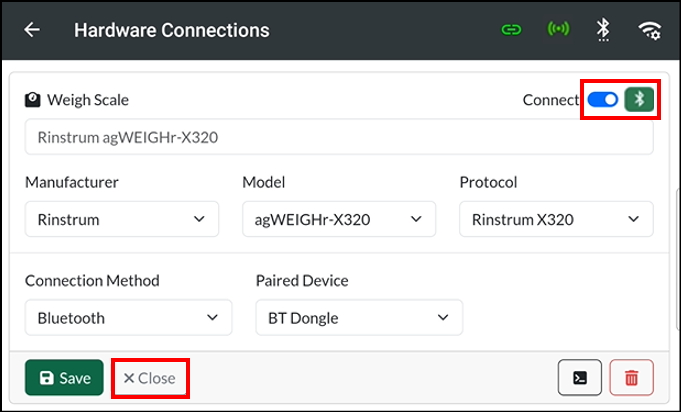This screenshot has height=412, width=681.
Task: Toggle the Connect switch
Action: (603, 100)
